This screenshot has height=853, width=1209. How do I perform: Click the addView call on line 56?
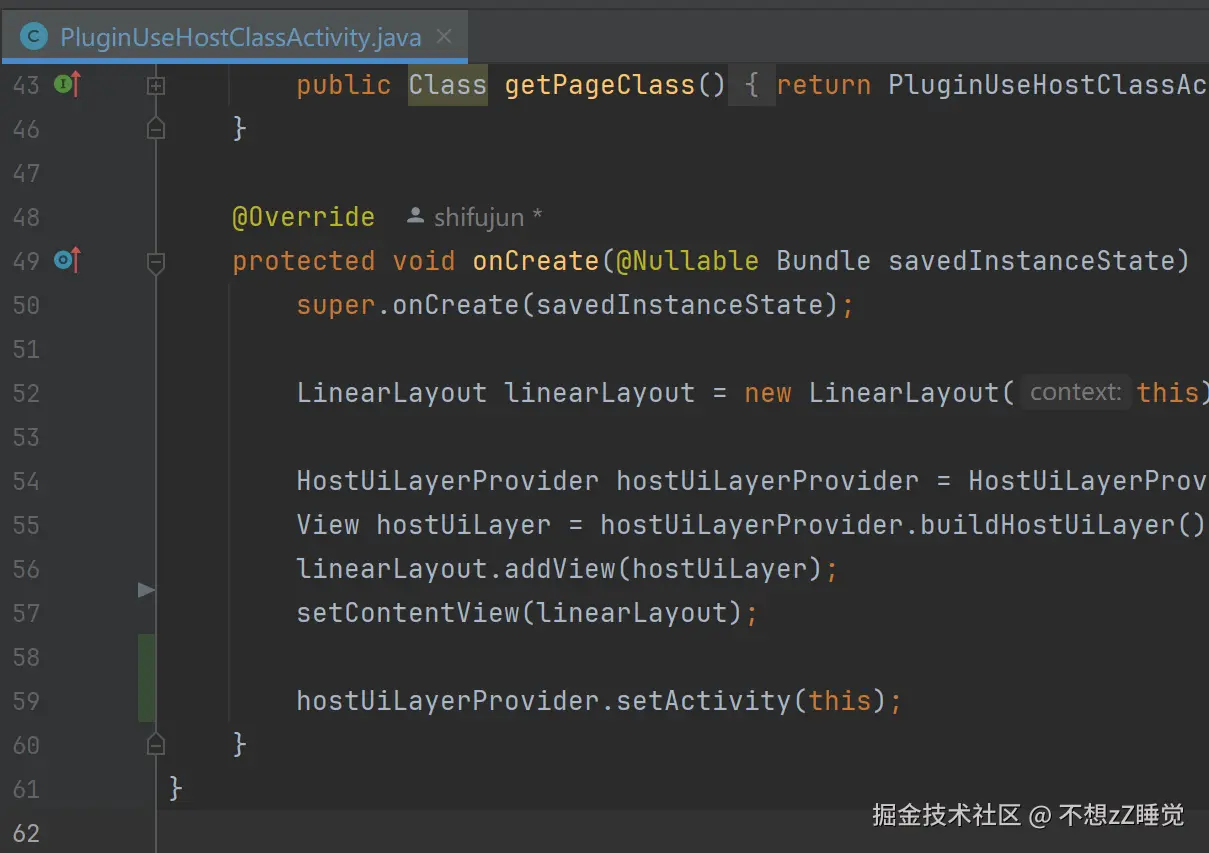[559, 569]
